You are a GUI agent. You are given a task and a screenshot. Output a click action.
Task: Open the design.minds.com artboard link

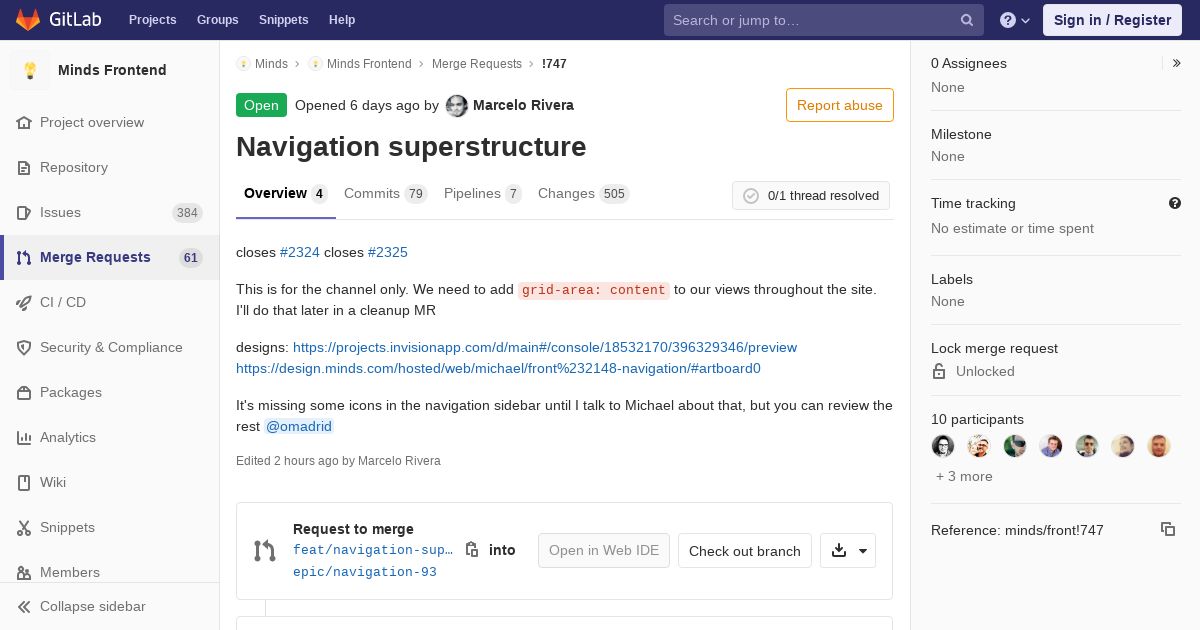(x=498, y=368)
